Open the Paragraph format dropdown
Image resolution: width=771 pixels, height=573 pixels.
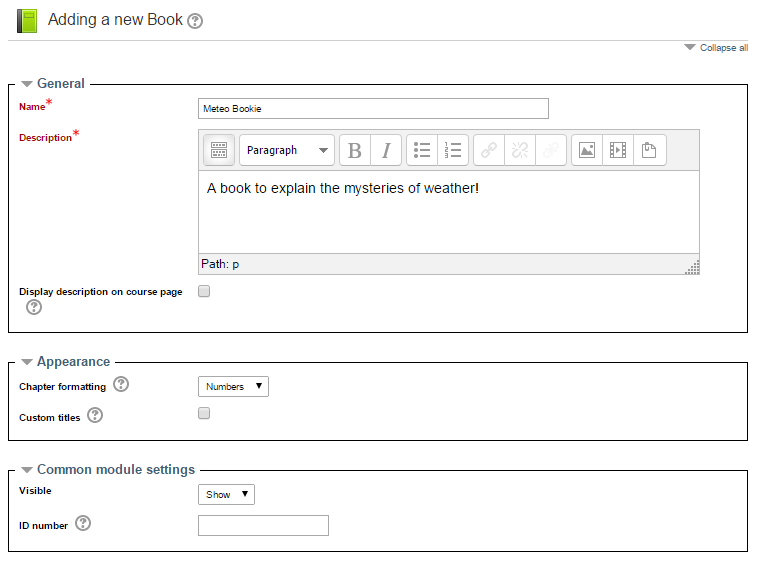[287, 150]
